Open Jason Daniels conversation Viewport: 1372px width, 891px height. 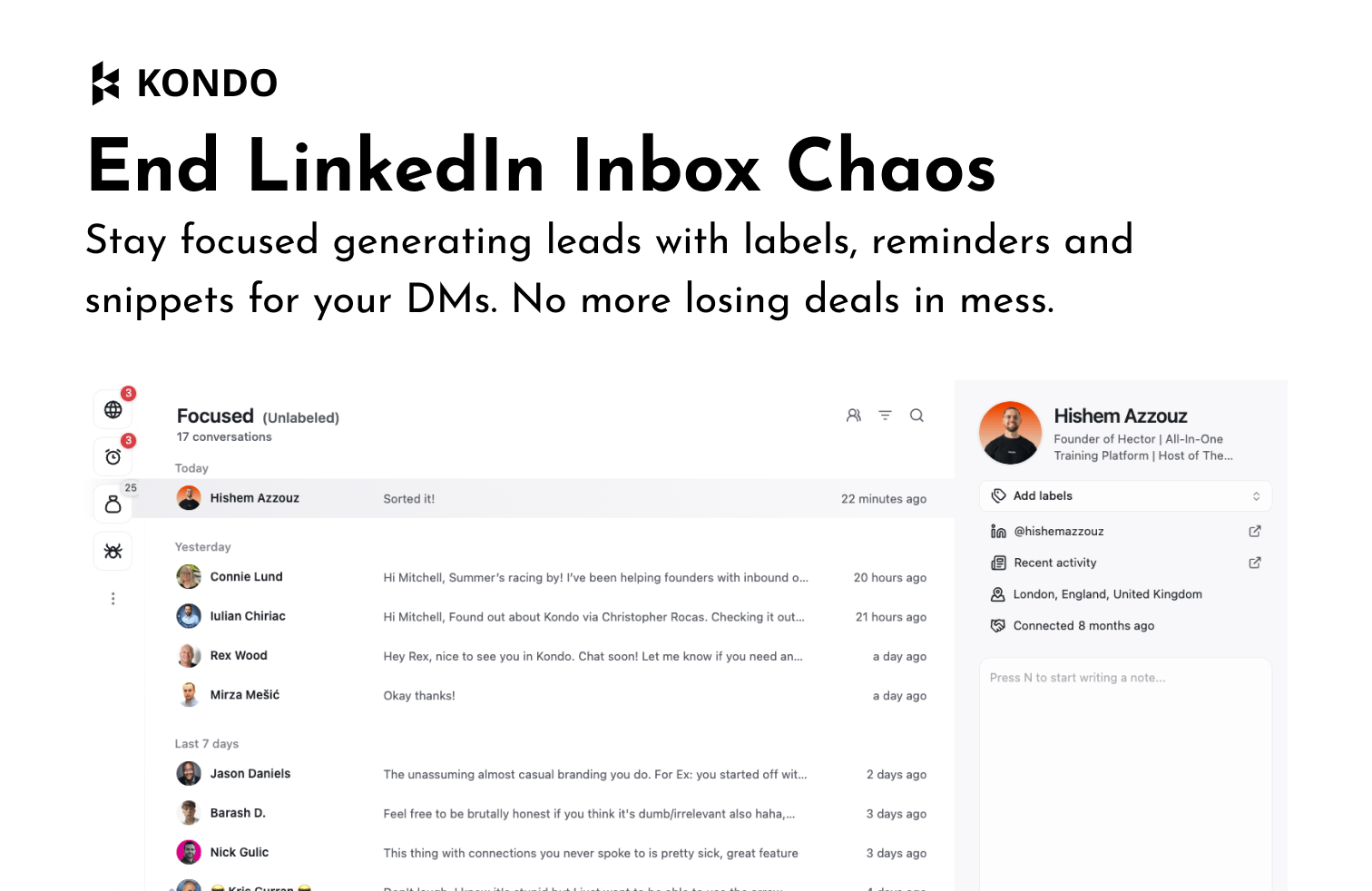(x=550, y=774)
